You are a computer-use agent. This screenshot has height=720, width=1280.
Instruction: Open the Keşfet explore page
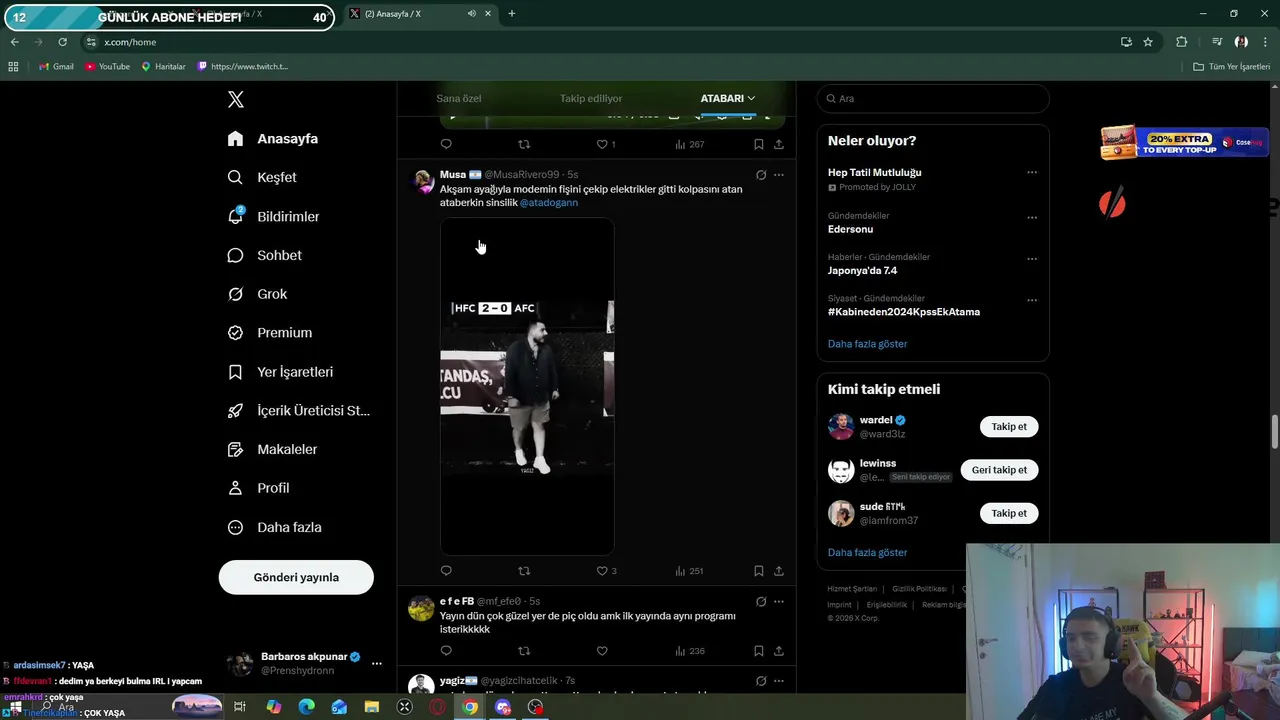point(262,177)
